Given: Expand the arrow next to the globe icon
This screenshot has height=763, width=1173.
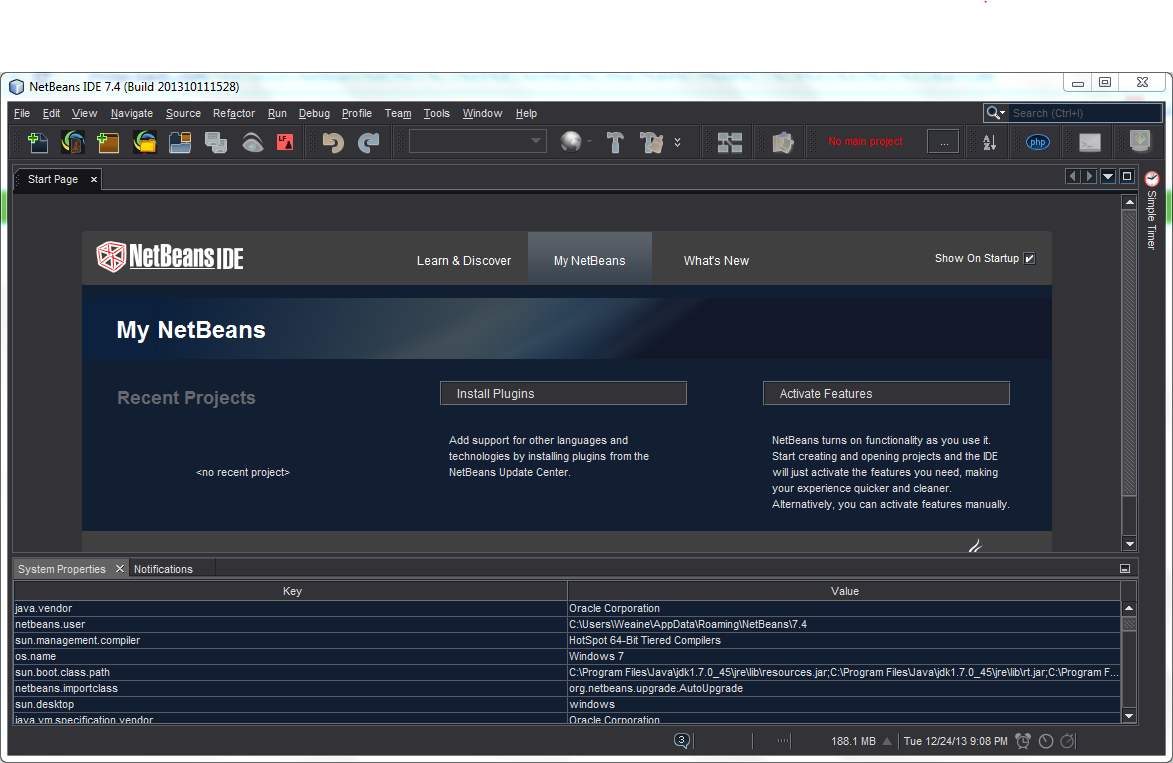Looking at the screenshot, I should pos(589,141).
